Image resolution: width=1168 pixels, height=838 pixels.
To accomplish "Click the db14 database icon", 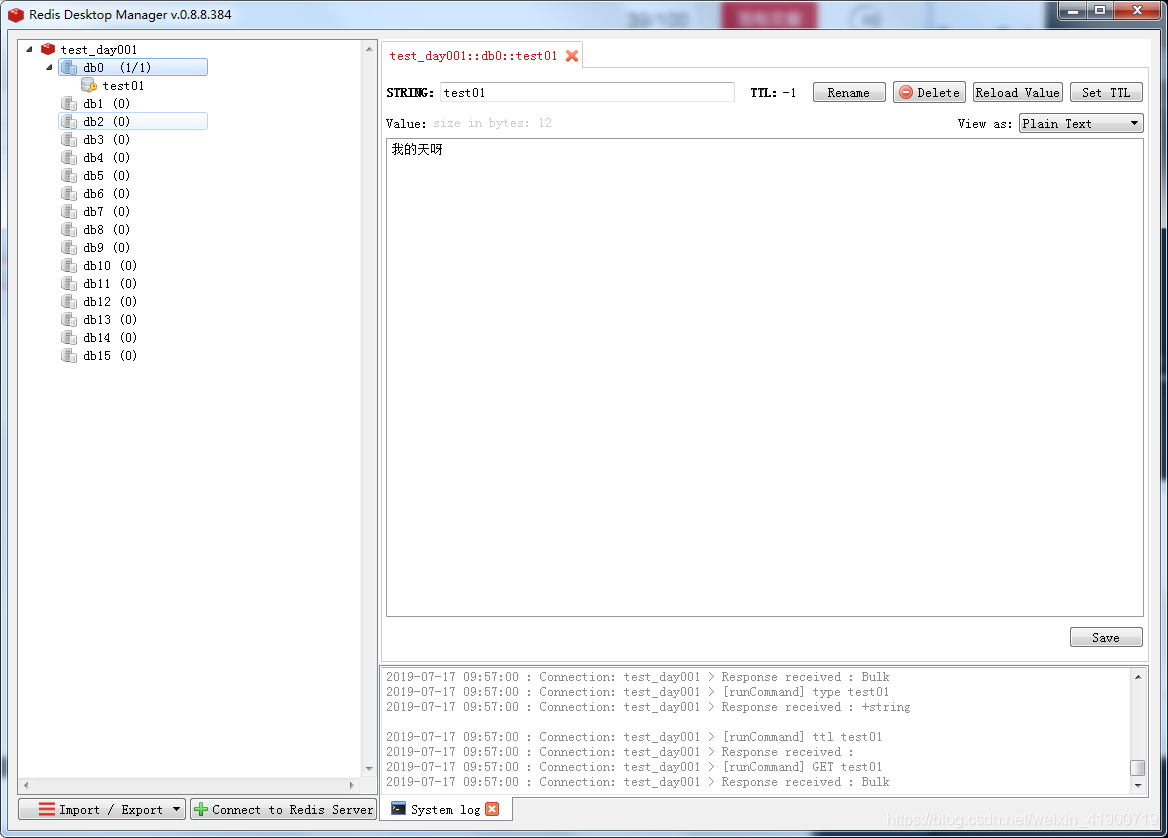I will pyautogui.click(x=69, y=337).
